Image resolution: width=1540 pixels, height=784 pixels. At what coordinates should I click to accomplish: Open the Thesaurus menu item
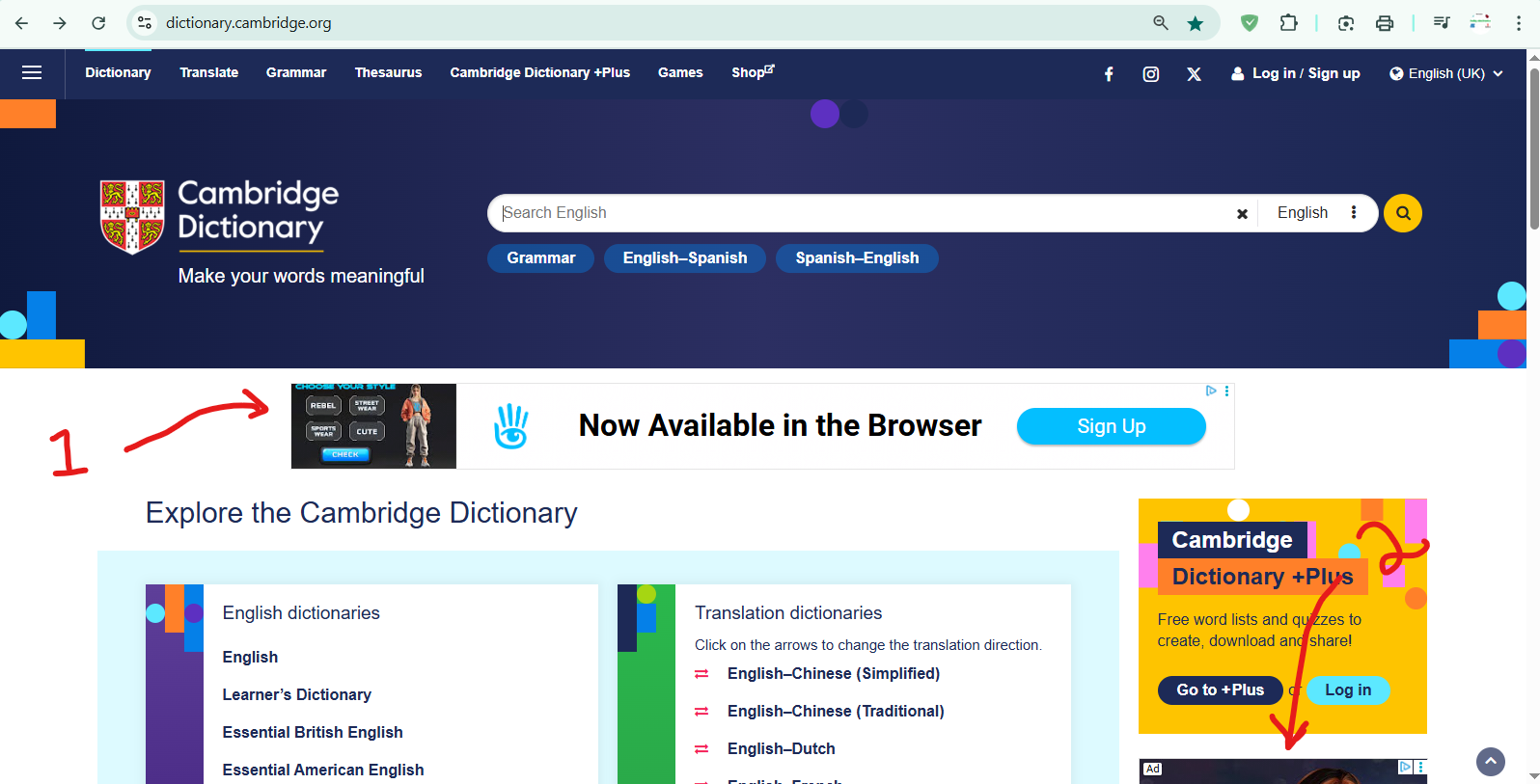(x=388, y=72)
